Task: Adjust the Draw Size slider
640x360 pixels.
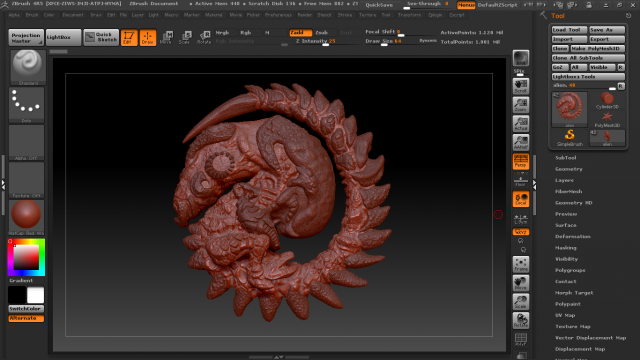Action: [384, 41]
